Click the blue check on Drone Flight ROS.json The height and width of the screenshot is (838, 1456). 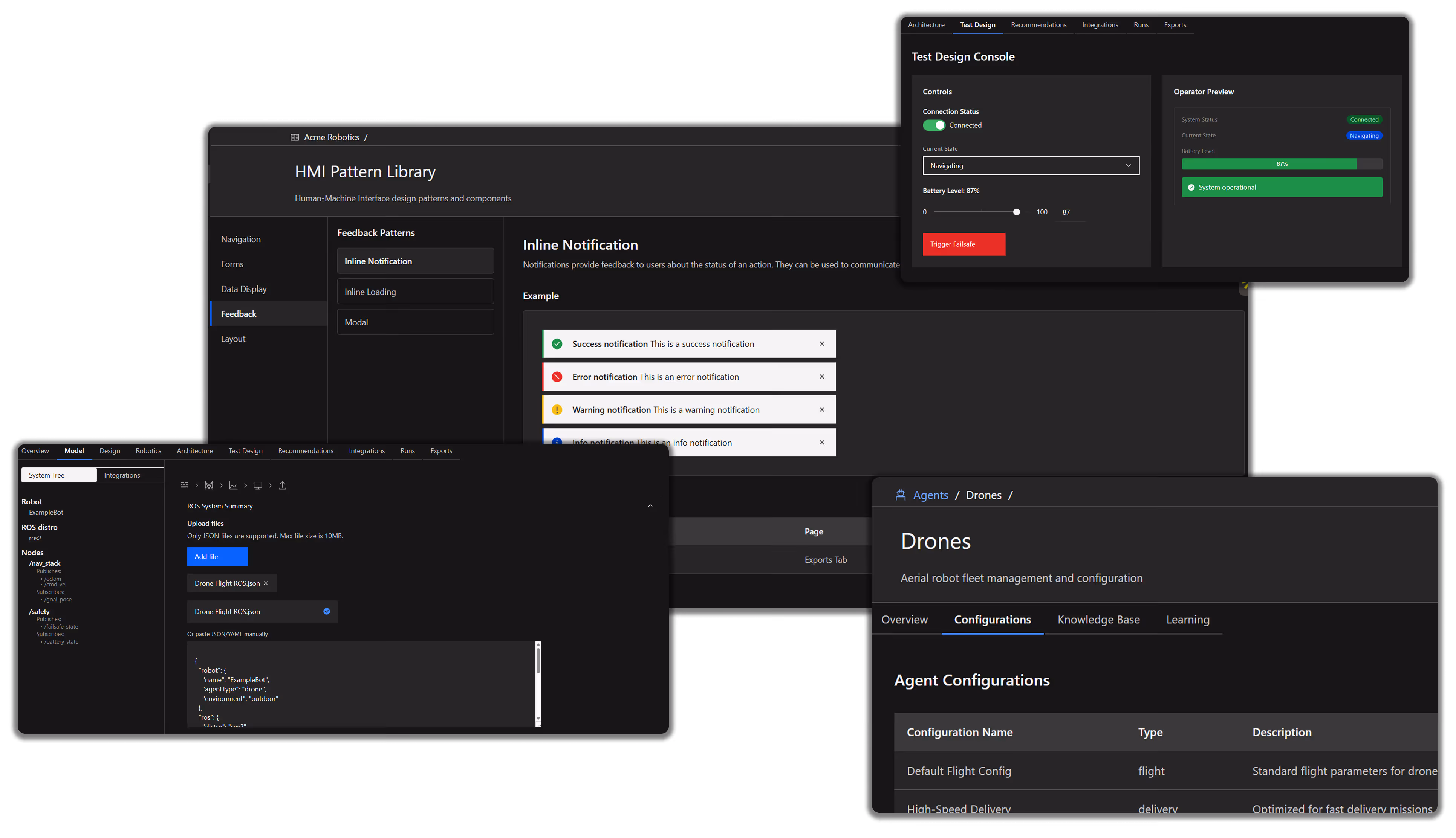coord(326,611)
